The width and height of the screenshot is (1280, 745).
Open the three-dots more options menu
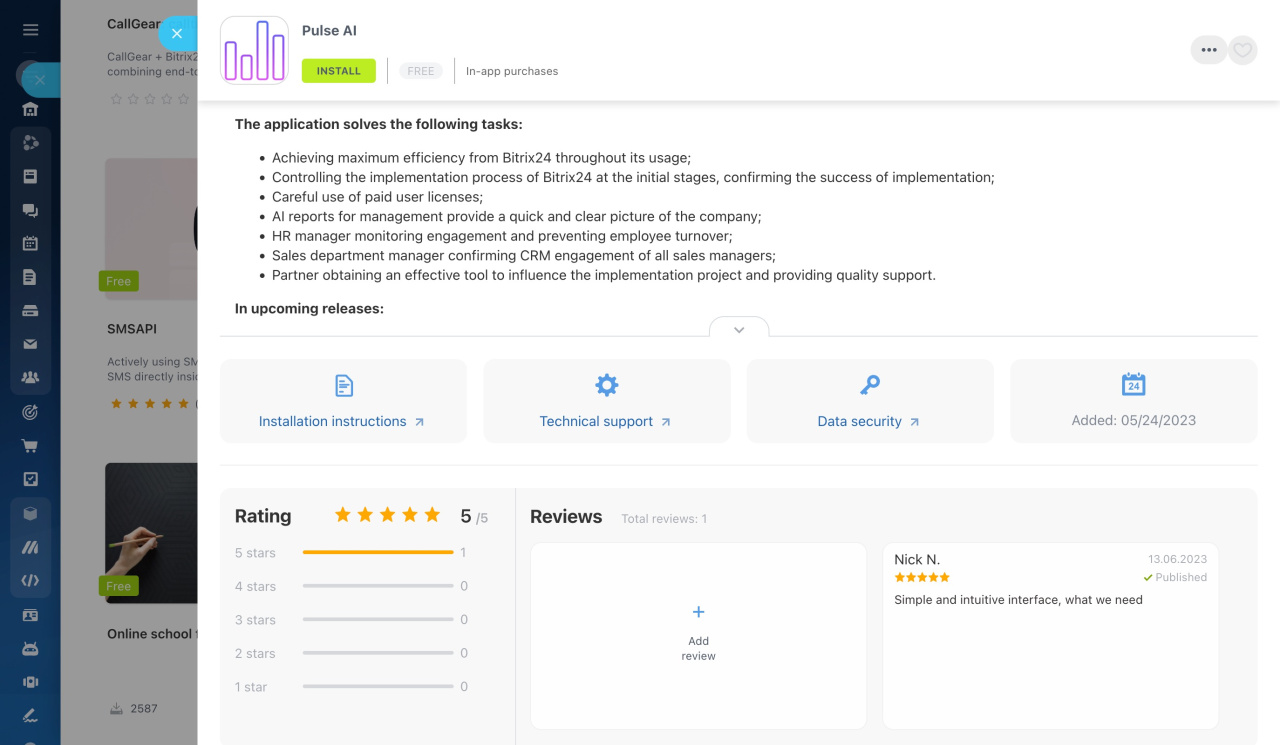tap(1208, 50)
